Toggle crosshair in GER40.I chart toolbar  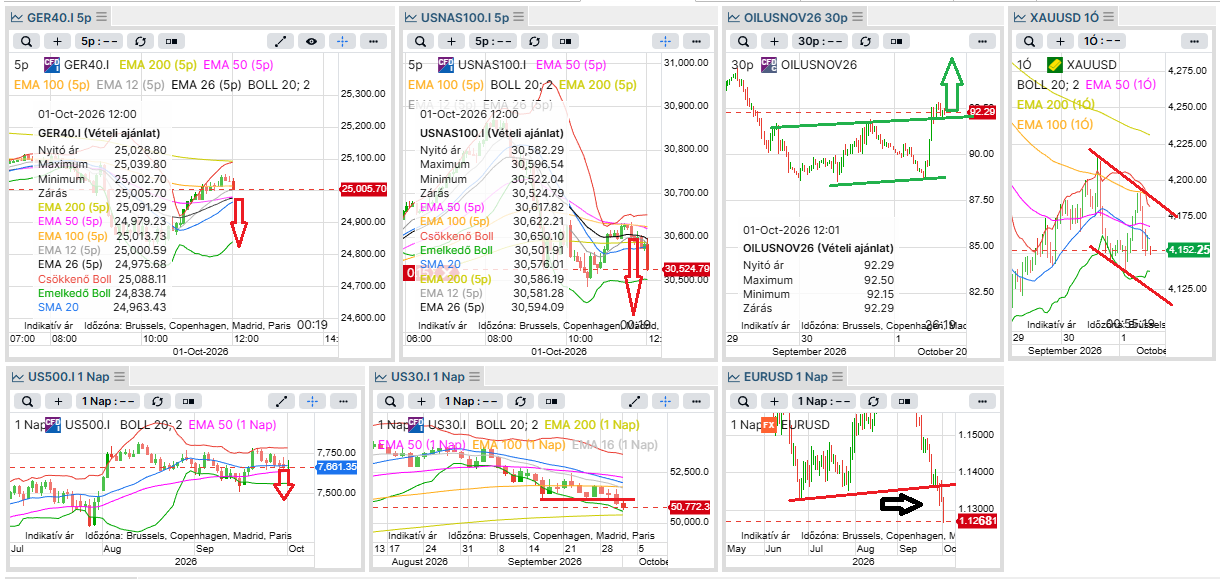coord(342,41)
